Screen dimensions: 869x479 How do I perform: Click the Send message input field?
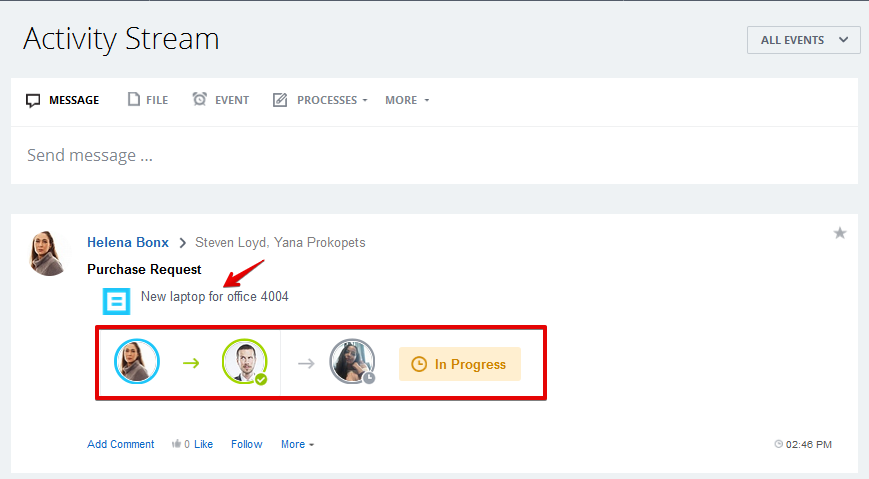(x=434, y=155)
